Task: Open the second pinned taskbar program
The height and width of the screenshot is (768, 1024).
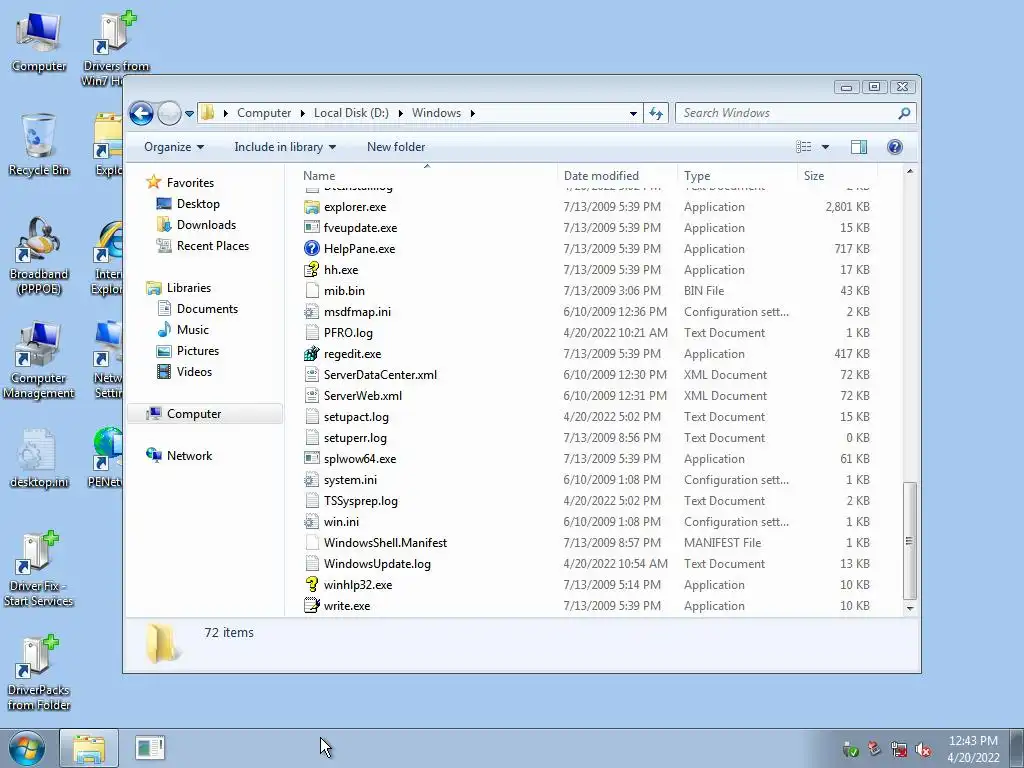Action: (150, 748)
